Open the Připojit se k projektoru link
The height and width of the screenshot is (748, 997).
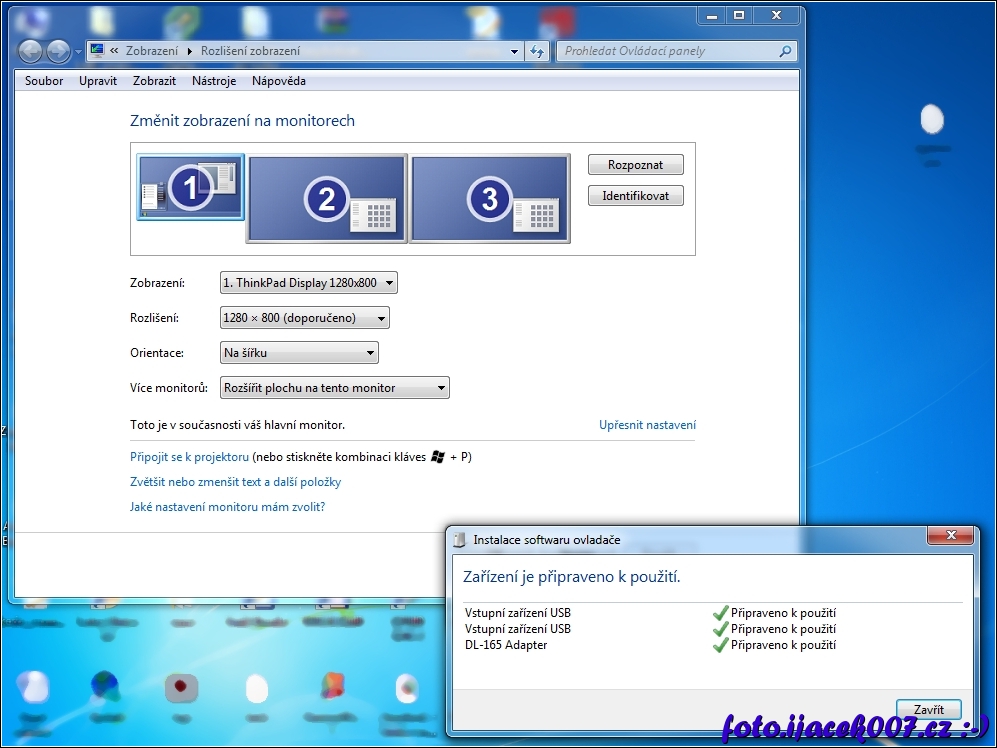(x=189, y=457)
